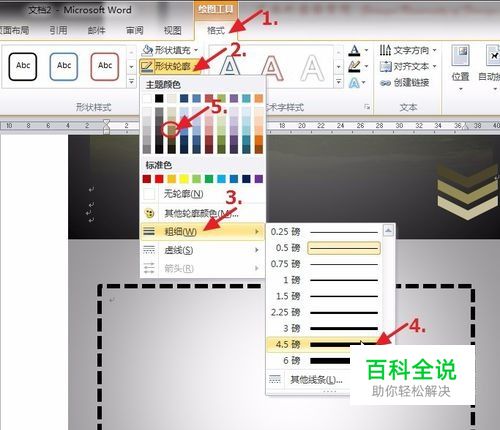Select 3 磅 line weight
This screenshot has height=430, width=500.
(x=324, y=328)
